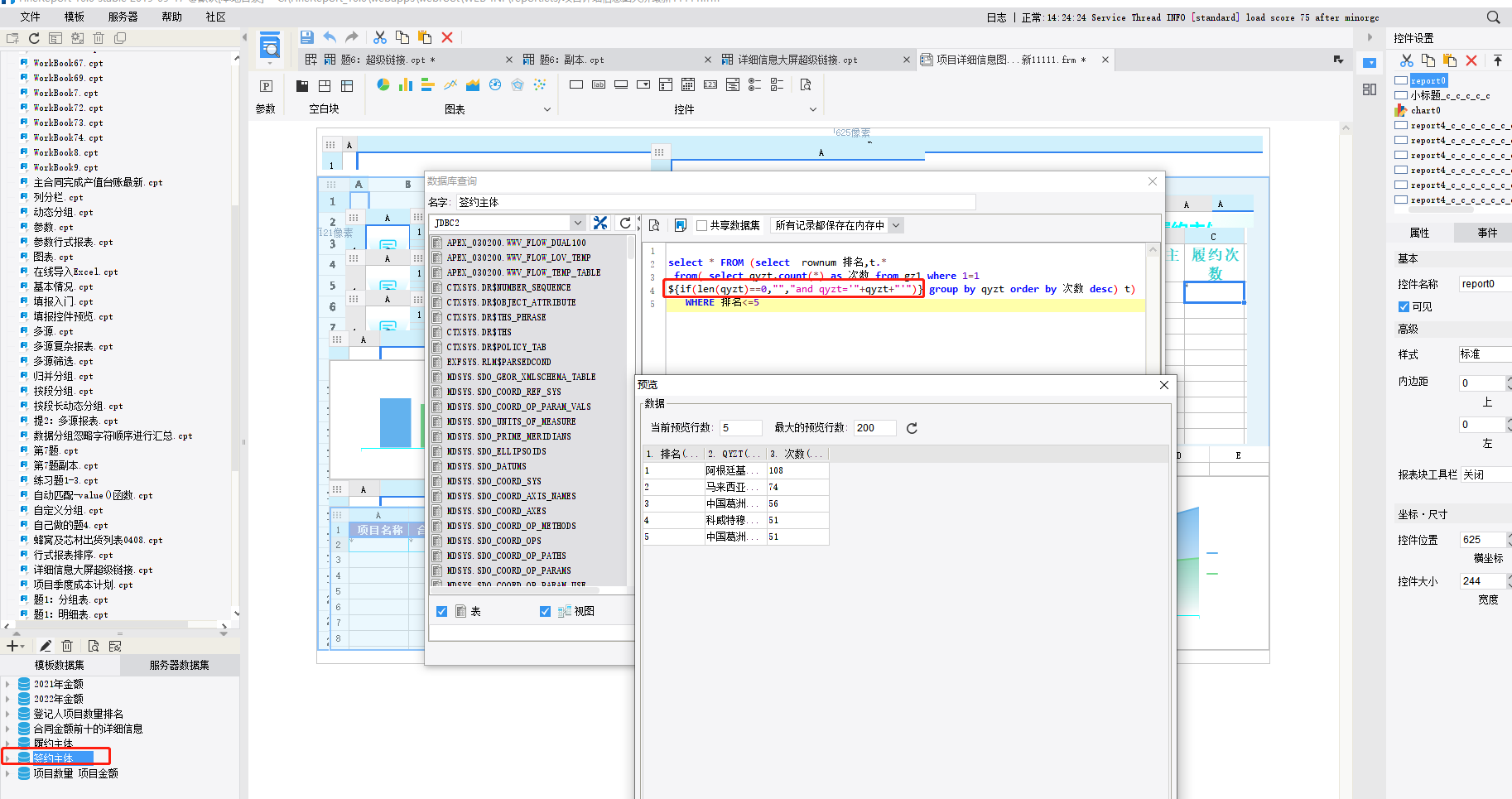Click the redo arrow icon
The width and height of the screenshot is (1512, 799).
(352, 37)
